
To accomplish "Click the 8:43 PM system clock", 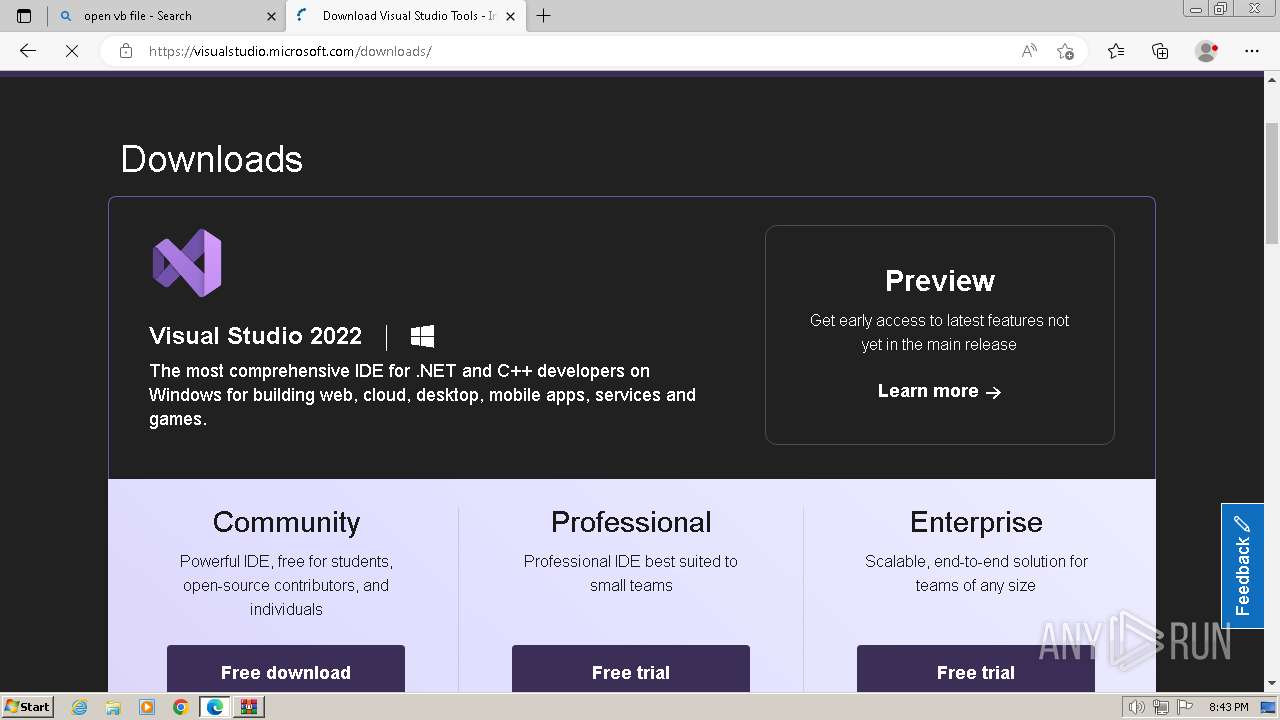I will [x=1229, y=707].
